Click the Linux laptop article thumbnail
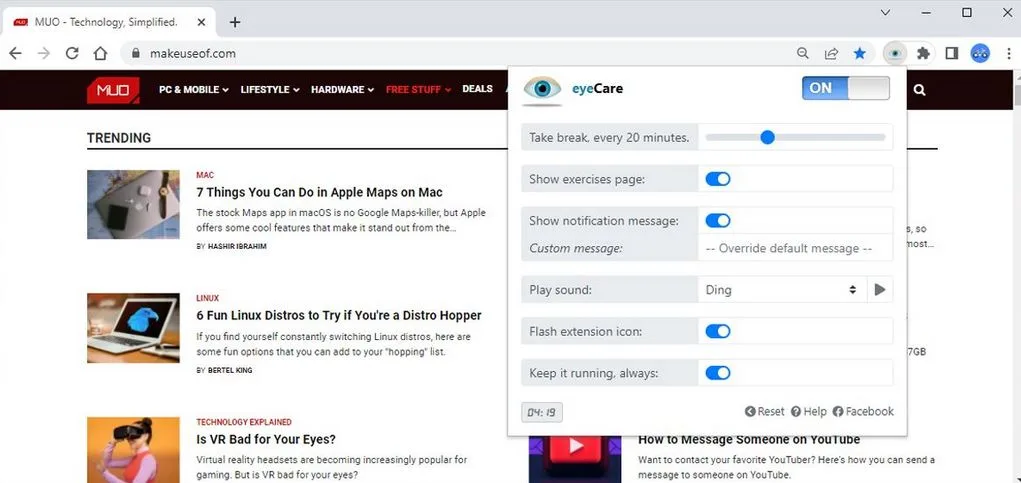The height and width of the screenshot is (483, 1021). (133, 327)
